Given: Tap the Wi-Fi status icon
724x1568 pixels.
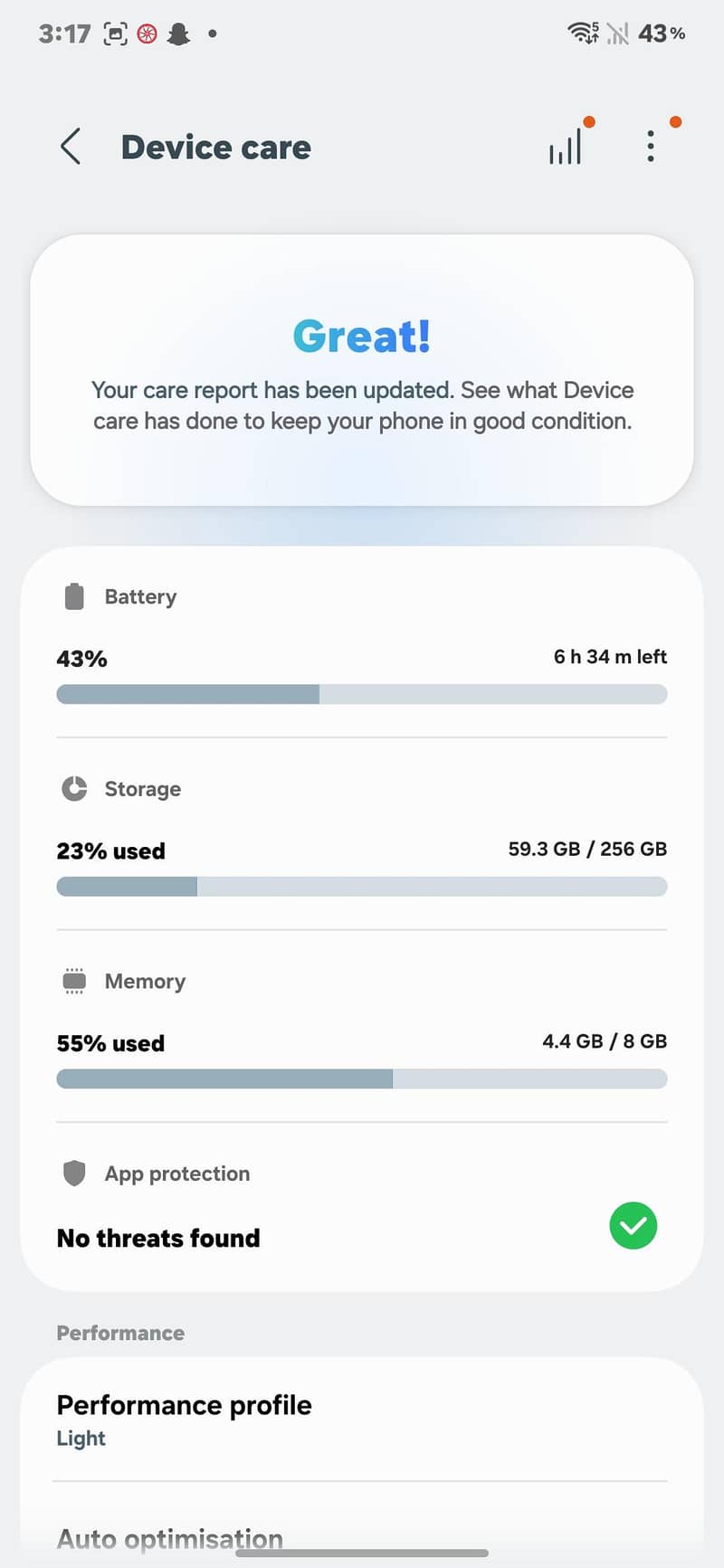Looking at the screenshot, I should pyautogui.click(x=583, y=33).
